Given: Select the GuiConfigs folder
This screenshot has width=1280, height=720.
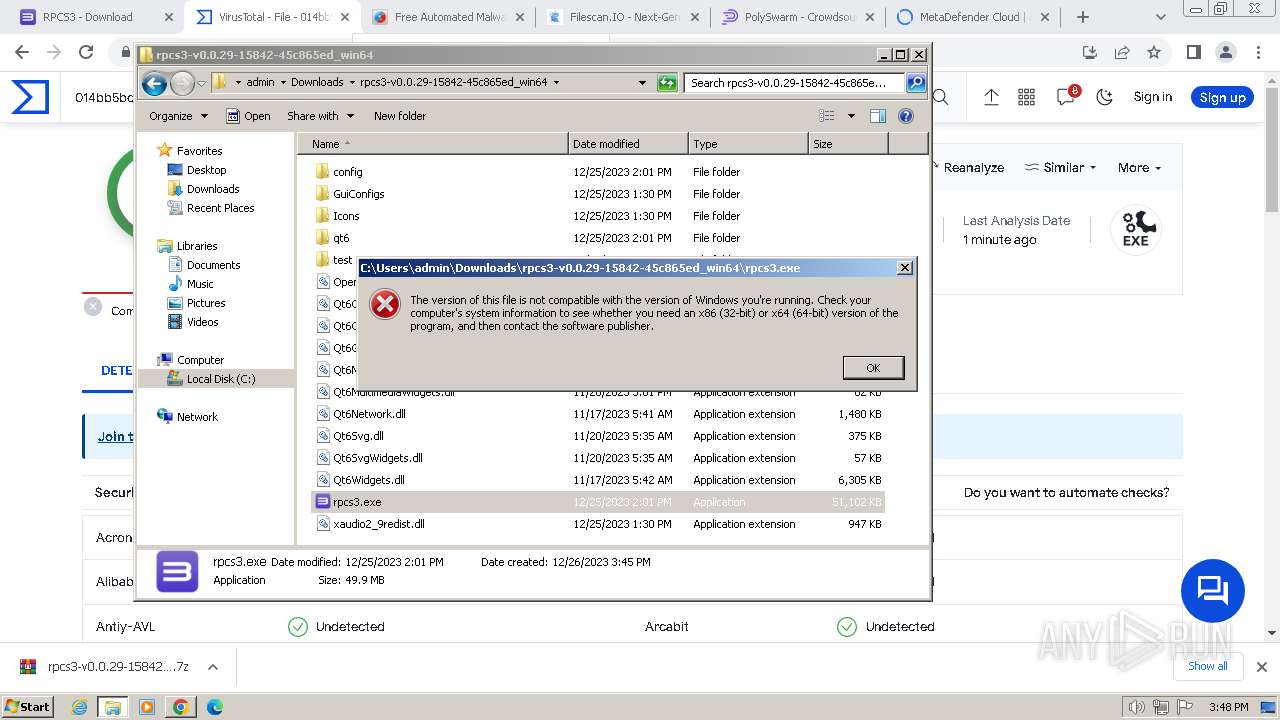Looking at the screenshot, I should (x=358, y=194).
